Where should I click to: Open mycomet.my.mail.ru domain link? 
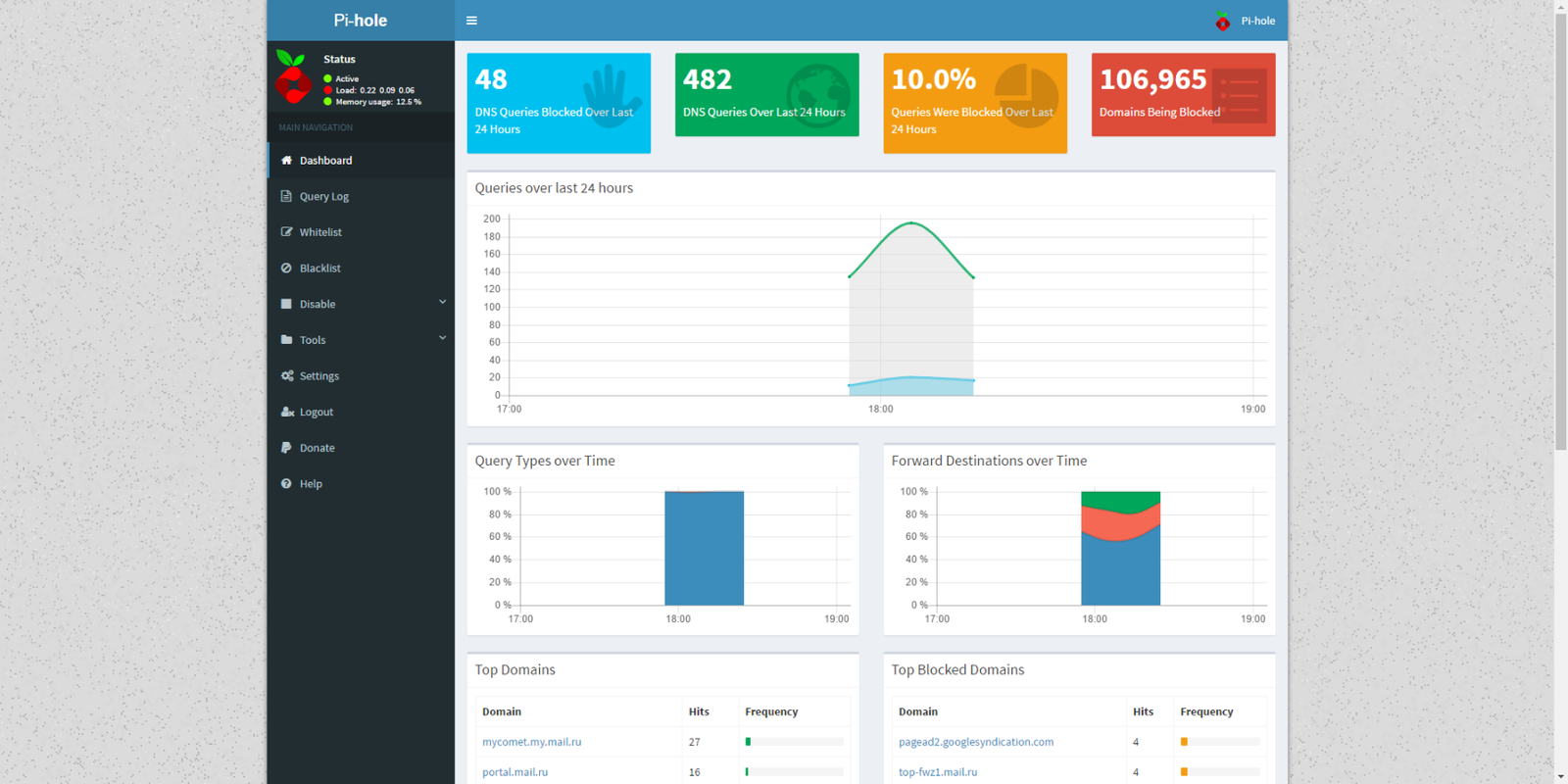pos(532,742)
